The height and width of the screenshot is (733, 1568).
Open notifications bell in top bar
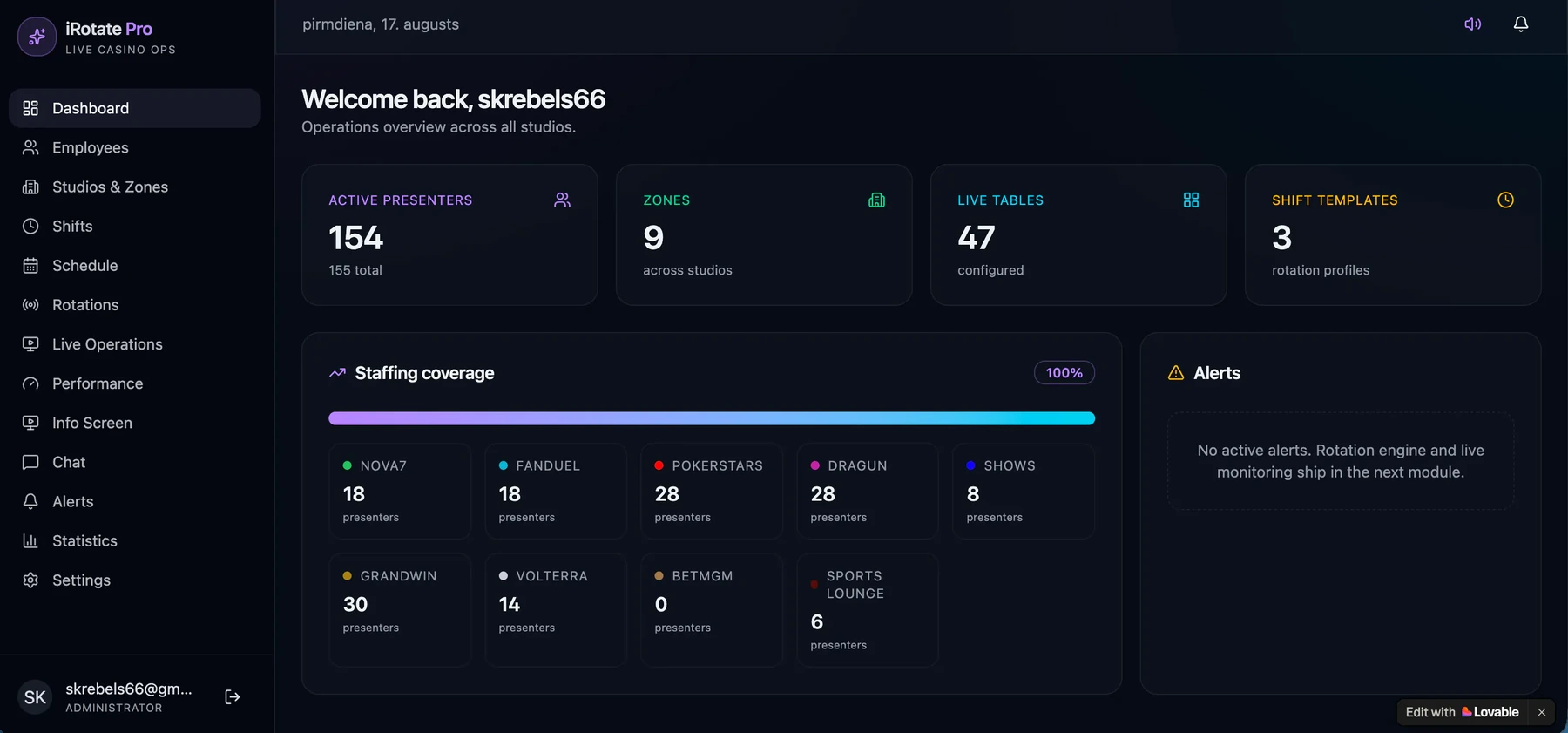(x=1520, y=24)
